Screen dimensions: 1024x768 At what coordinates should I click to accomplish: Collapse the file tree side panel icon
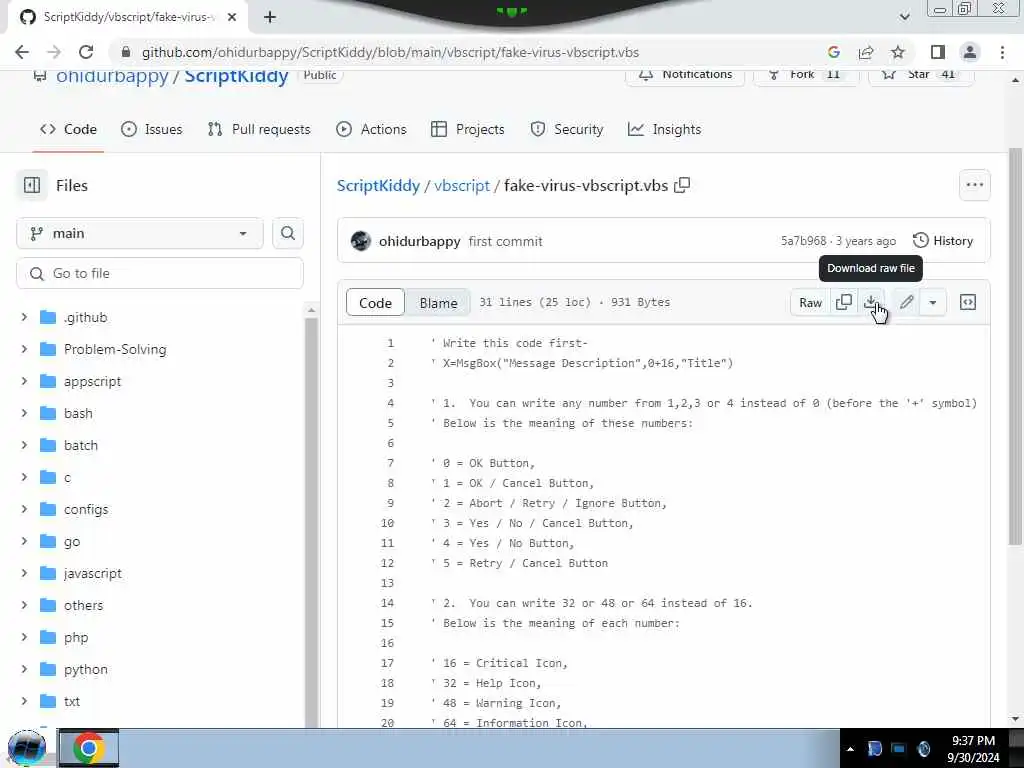pos(32,185)
